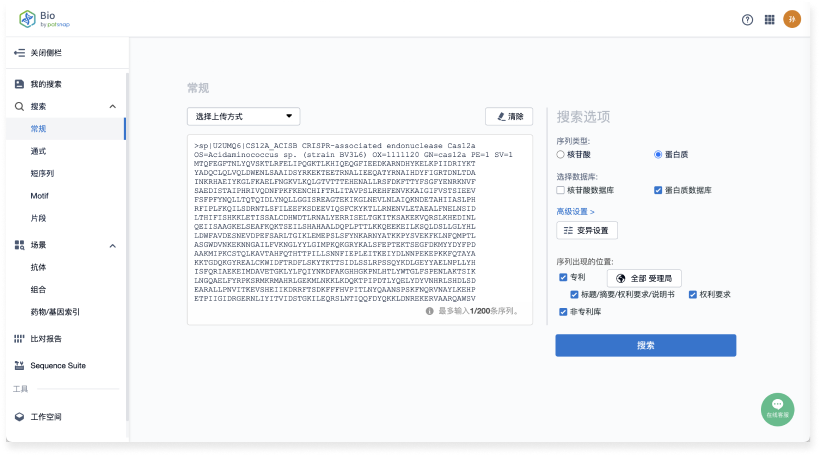
Task: Click the help question mark icon
Action: click(x=747, y=19)
